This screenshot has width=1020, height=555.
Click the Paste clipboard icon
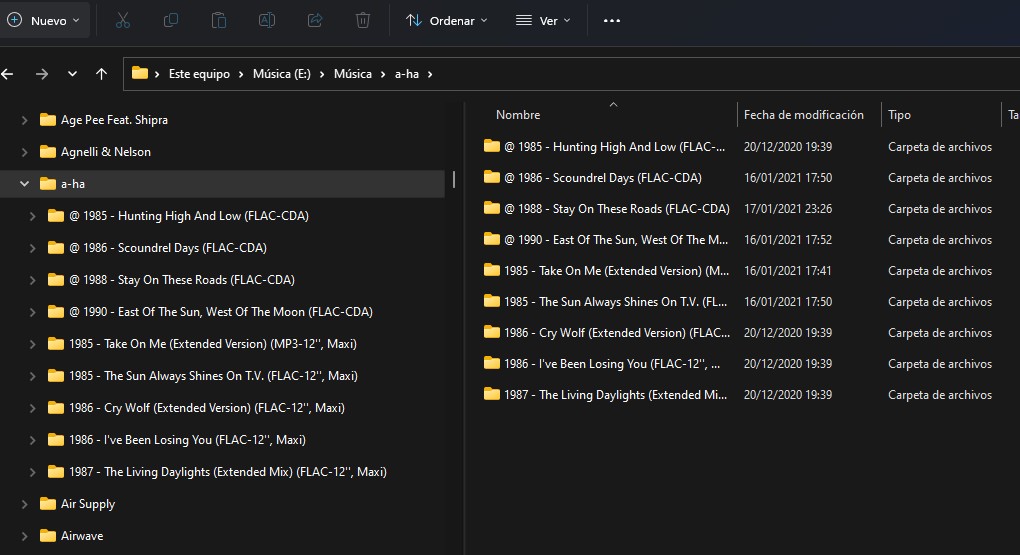click(x=219, y=20)
